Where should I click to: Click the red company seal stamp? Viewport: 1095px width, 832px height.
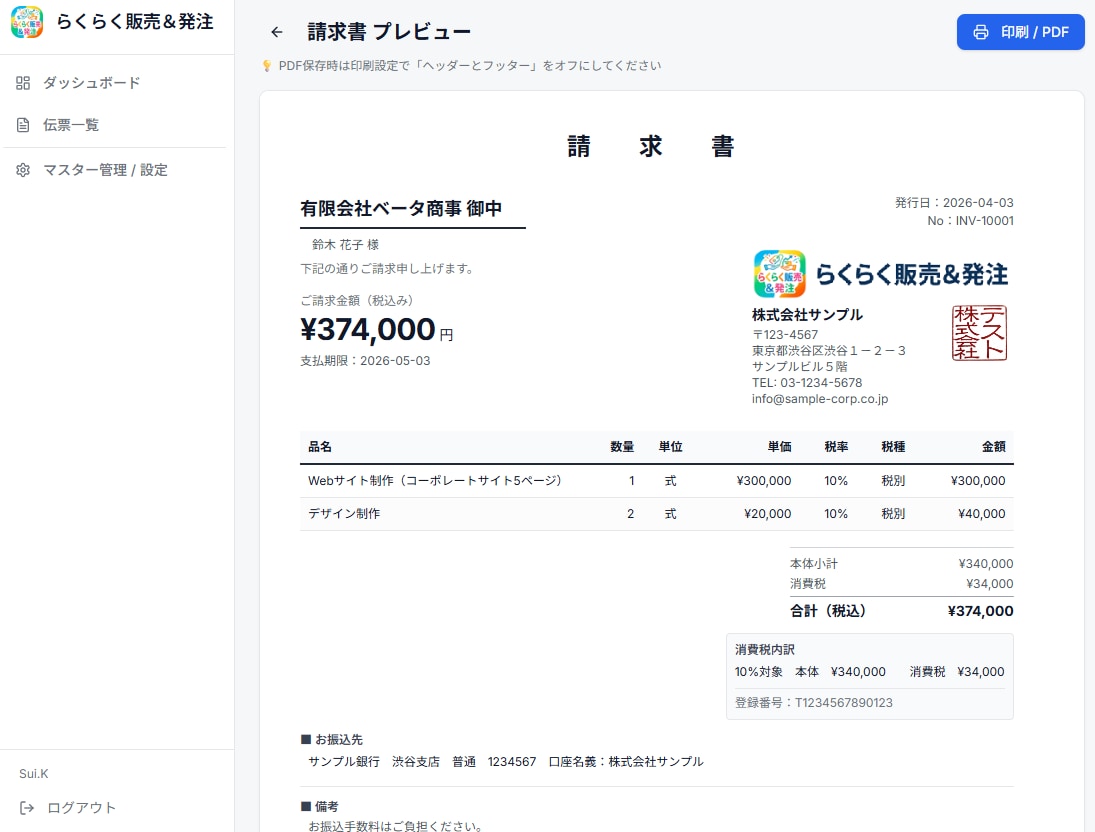tap(979, 333)
